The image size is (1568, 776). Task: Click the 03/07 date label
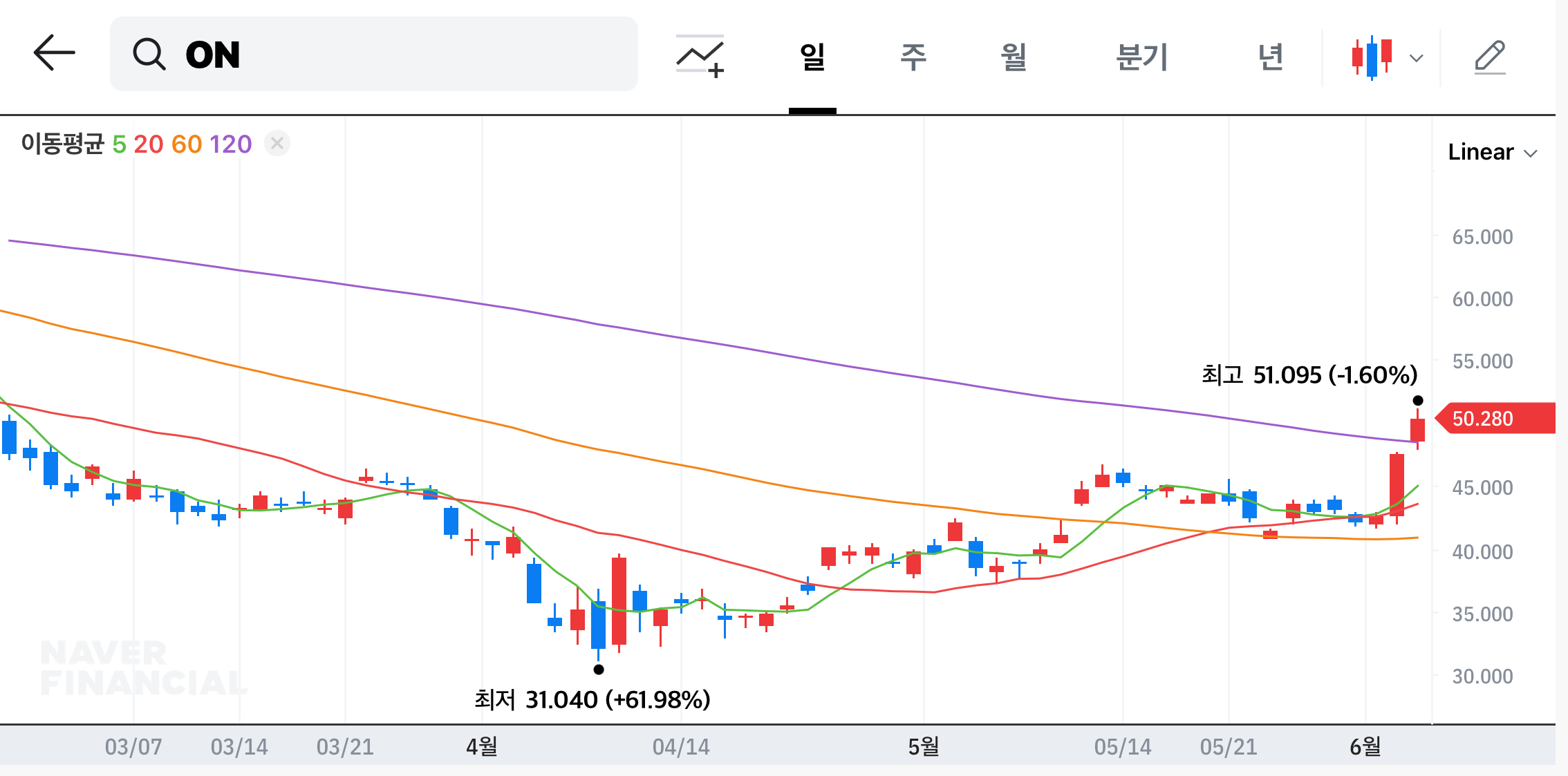tap(133, 747)
